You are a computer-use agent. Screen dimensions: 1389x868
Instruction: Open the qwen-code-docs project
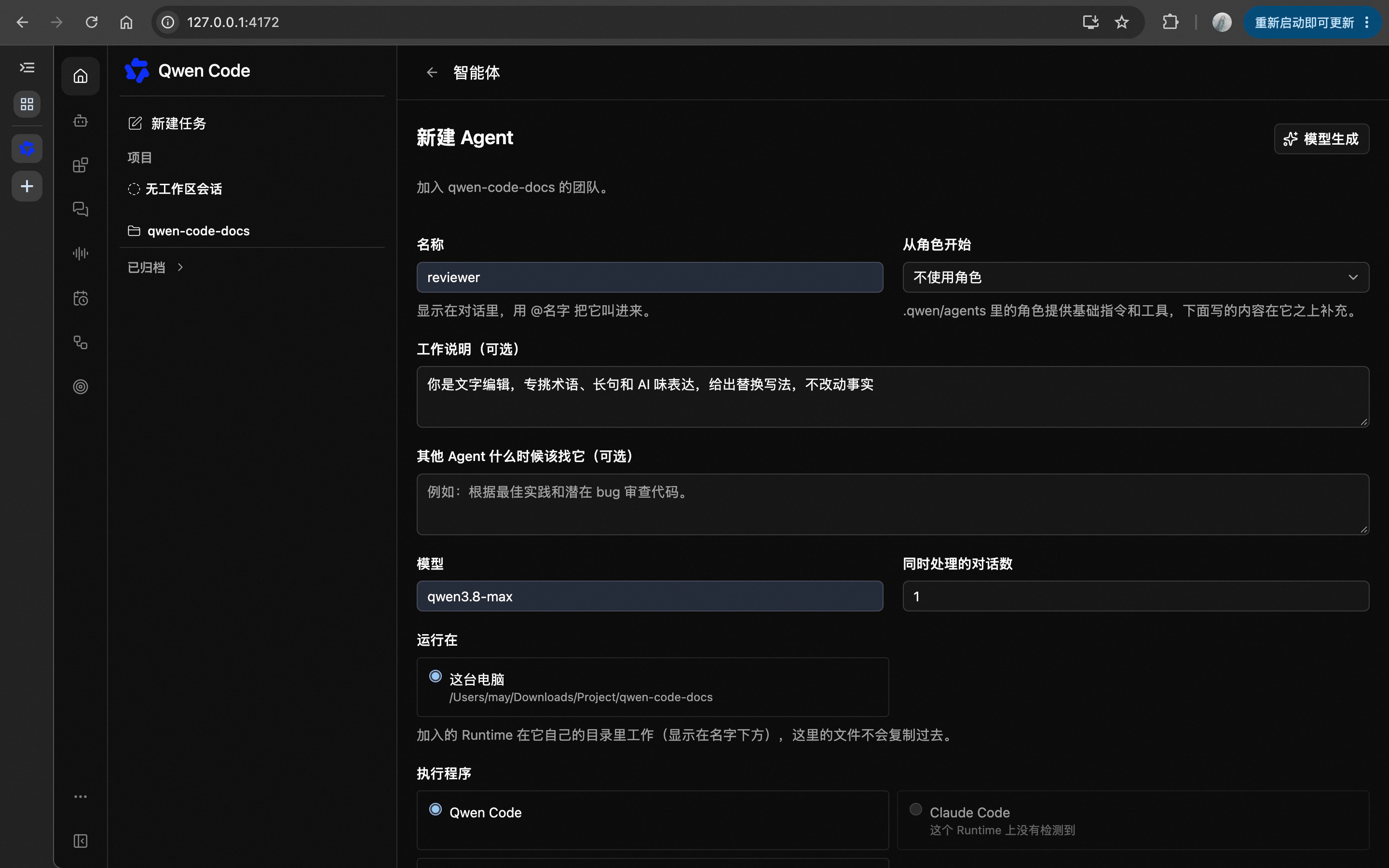pos(189,231)
